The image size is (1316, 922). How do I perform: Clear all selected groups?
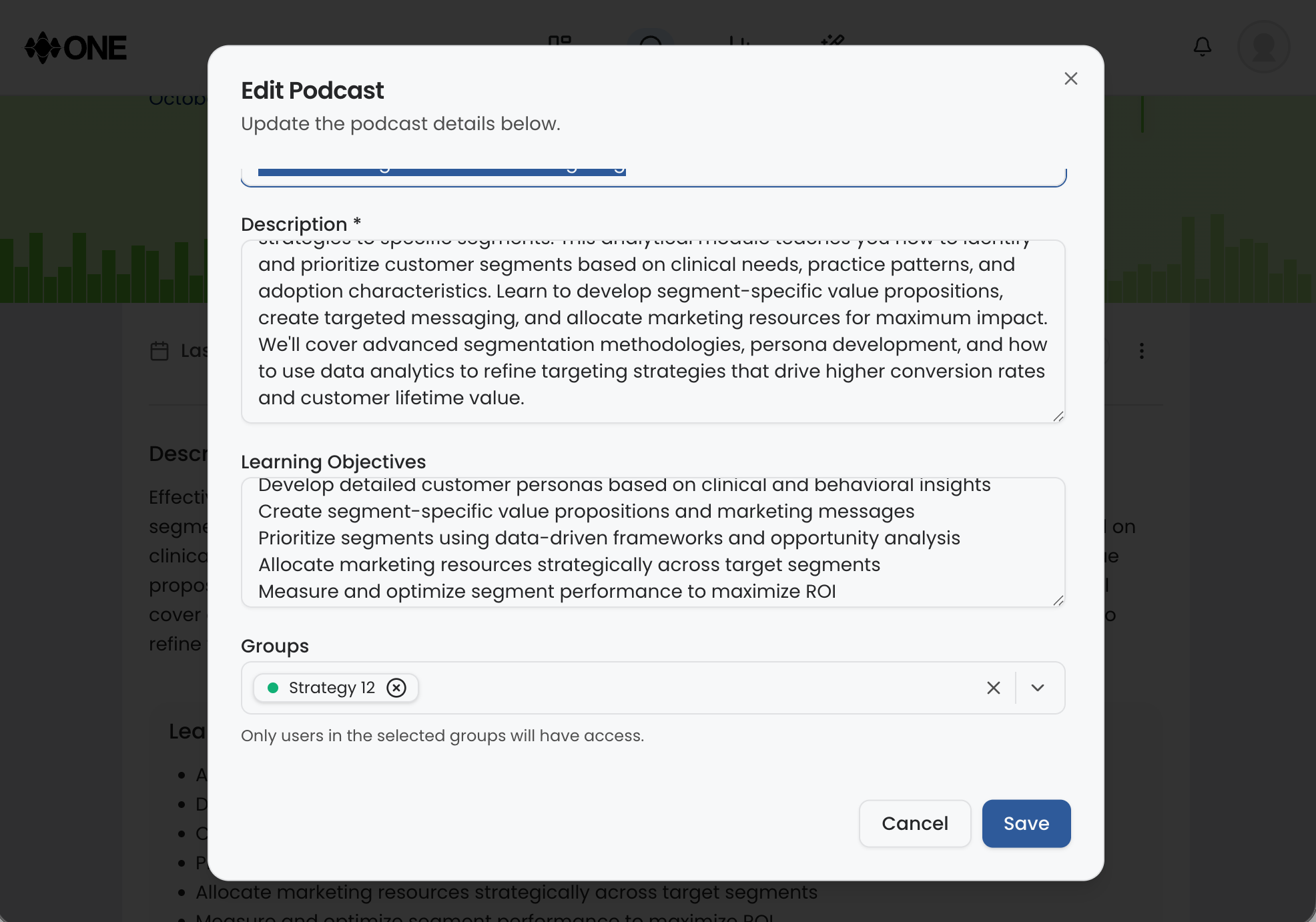tap(993, 688)
